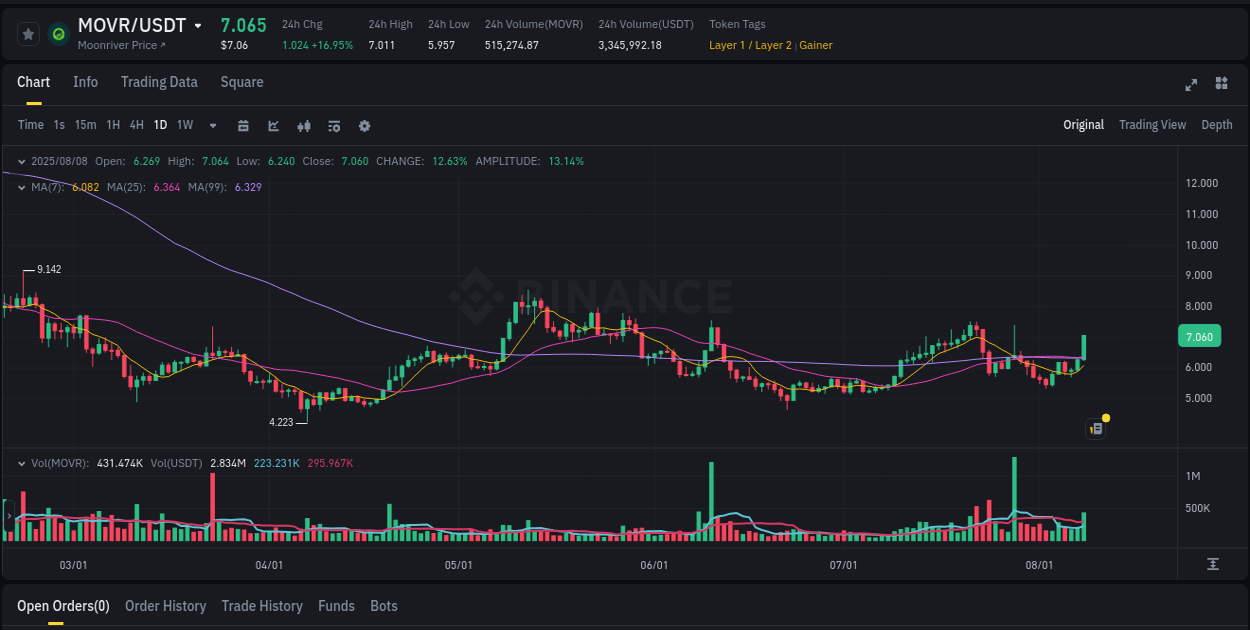Viewport: 1250px width, 630px height.
Task: Open the Order History tab
Action: click(x=165, y=605)
